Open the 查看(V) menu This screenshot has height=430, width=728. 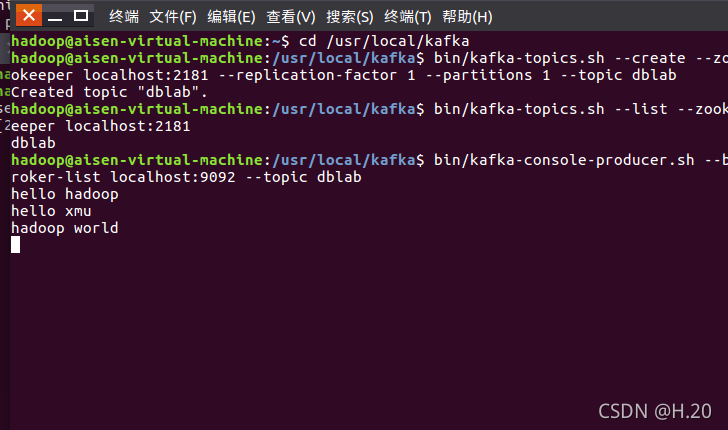click(291, 17)
